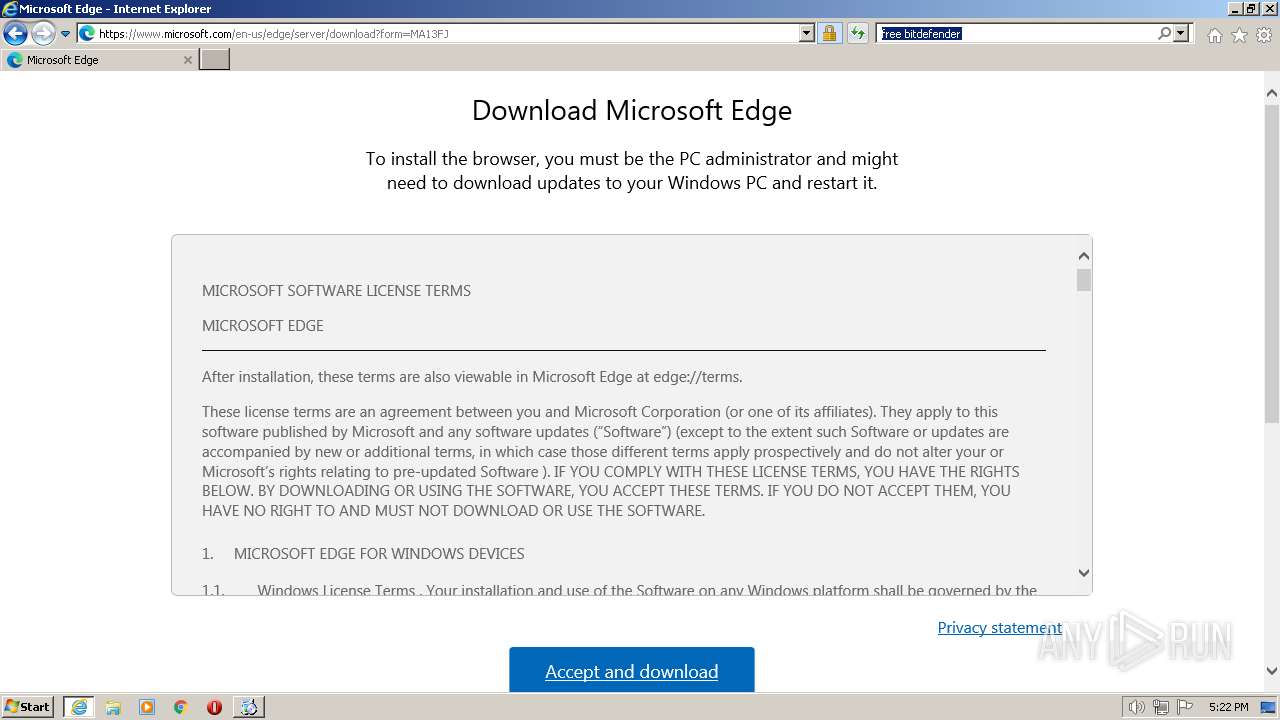Click the browser Forward arrow button
The image size is (1280, 720).
click(43, 34)
